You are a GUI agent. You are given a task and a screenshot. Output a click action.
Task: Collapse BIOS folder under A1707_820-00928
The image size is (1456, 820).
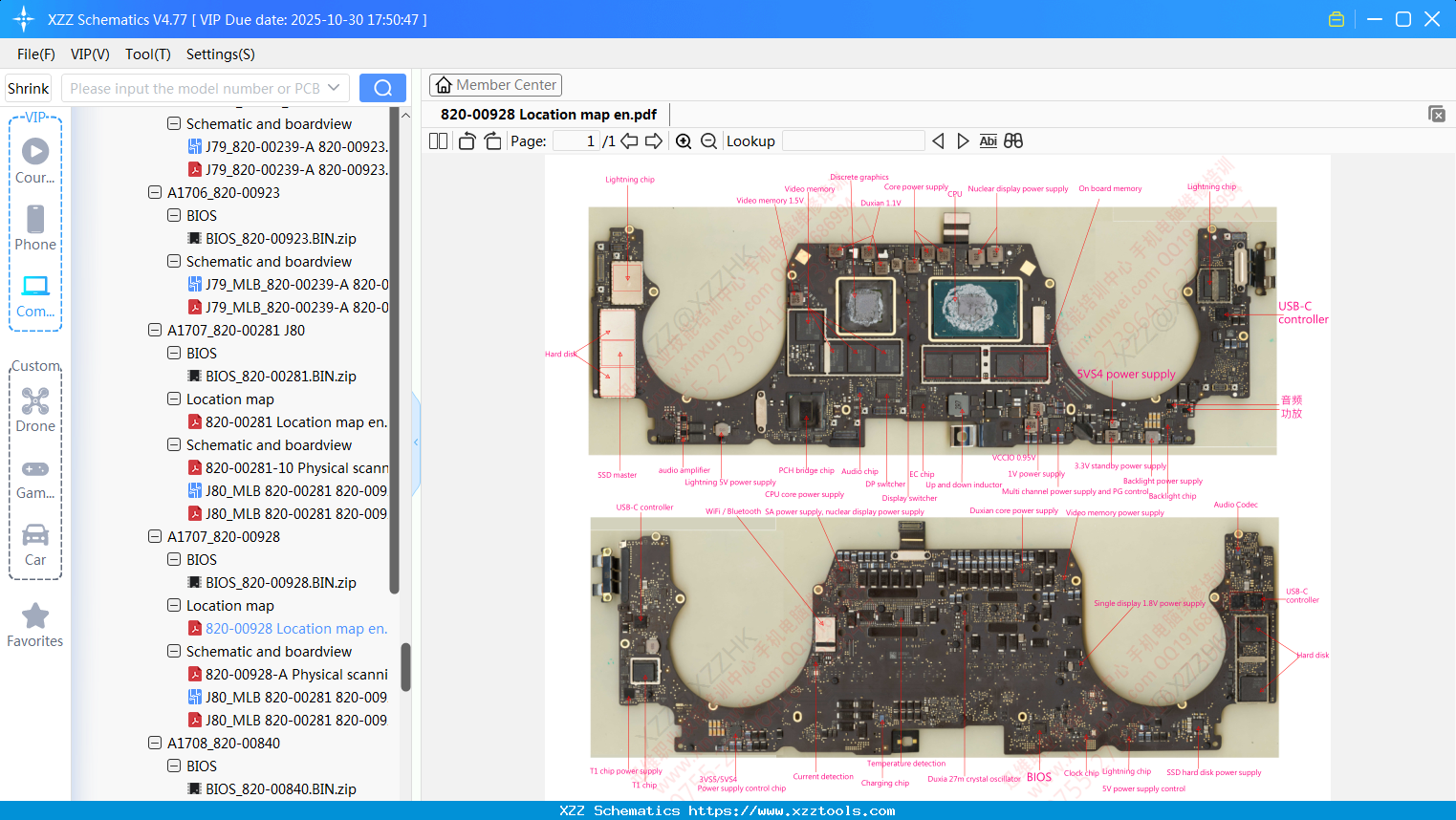pyautogui.click(x=174, y=560)
